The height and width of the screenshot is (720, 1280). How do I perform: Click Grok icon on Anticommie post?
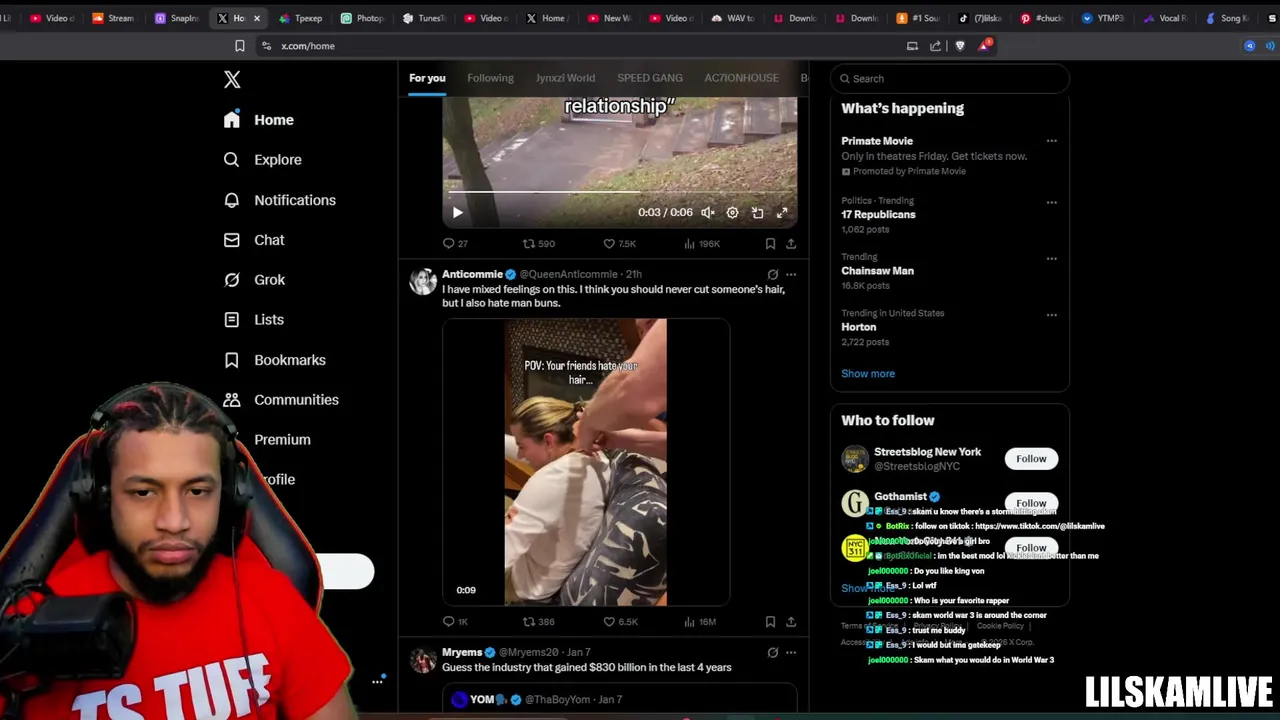pyautogui.click(x=772, y=274)
